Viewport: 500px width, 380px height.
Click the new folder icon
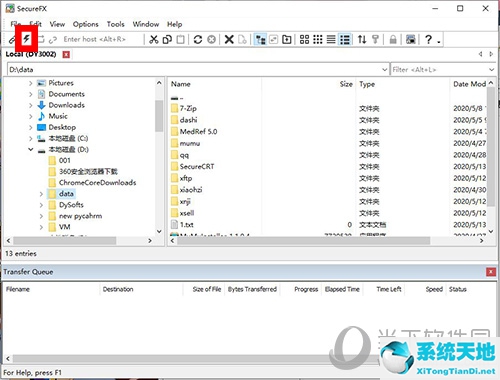(x=287, y=39)
